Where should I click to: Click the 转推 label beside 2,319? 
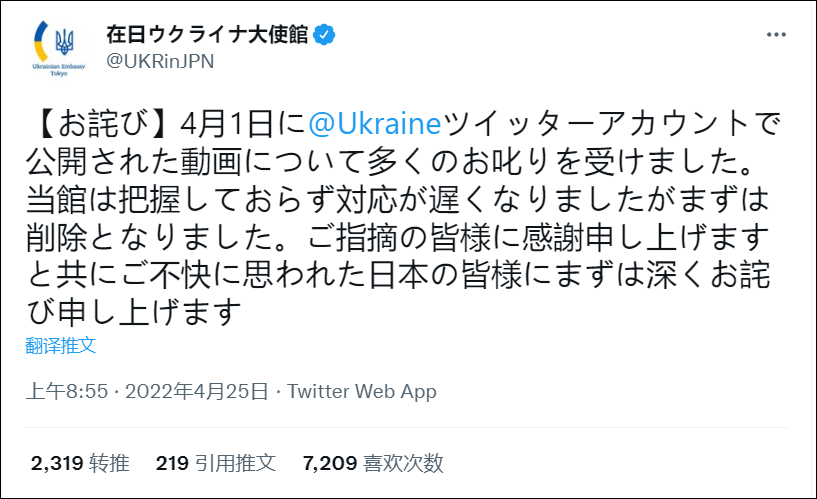pyautogui.click(x=109, y=463)
